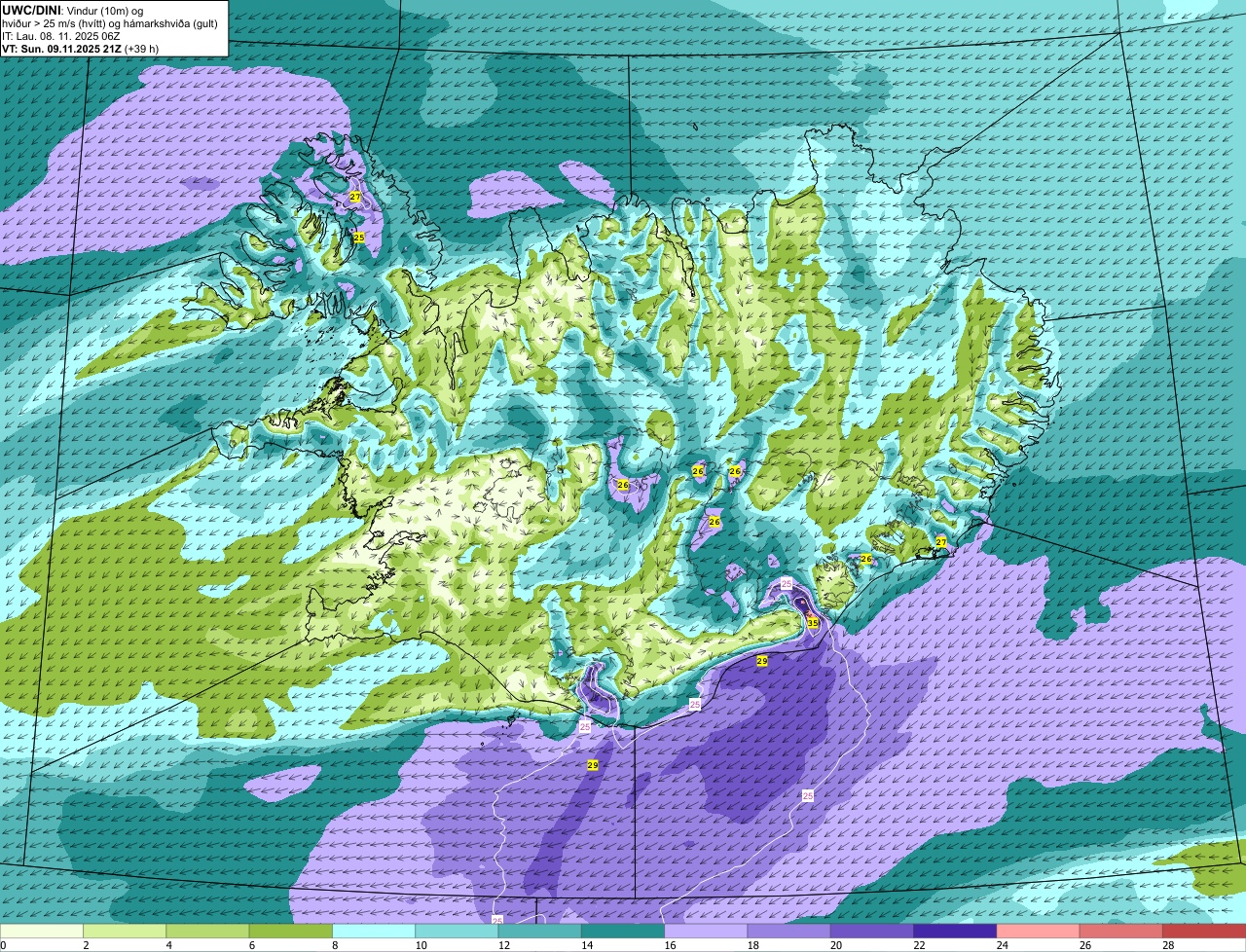Pick the color bar swatch between 6 and 8
The height and width of the screenshot is (952, 1246).
[x=290, y=932]
